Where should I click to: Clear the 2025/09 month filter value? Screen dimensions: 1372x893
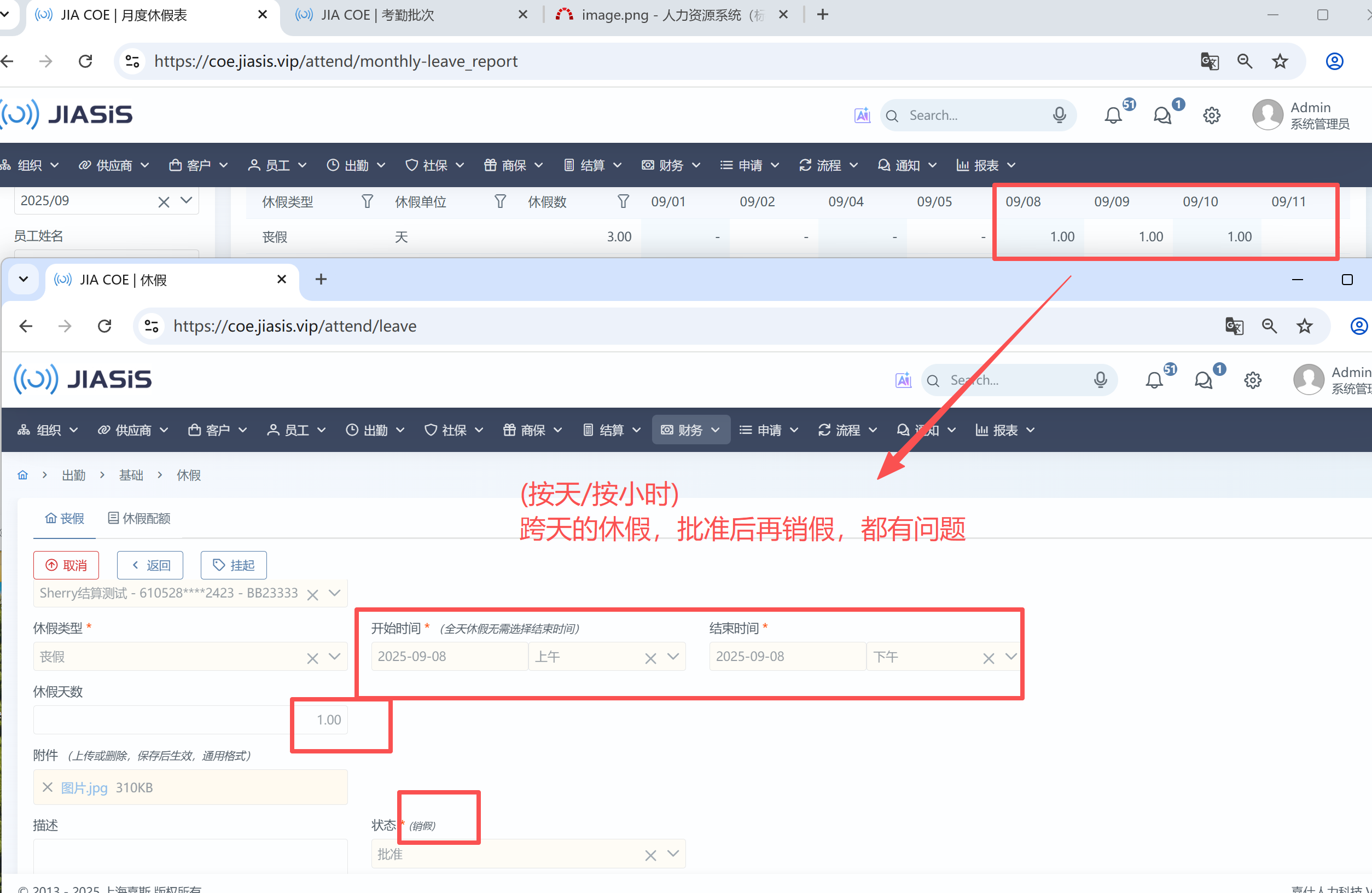click(x=164, y=202)
